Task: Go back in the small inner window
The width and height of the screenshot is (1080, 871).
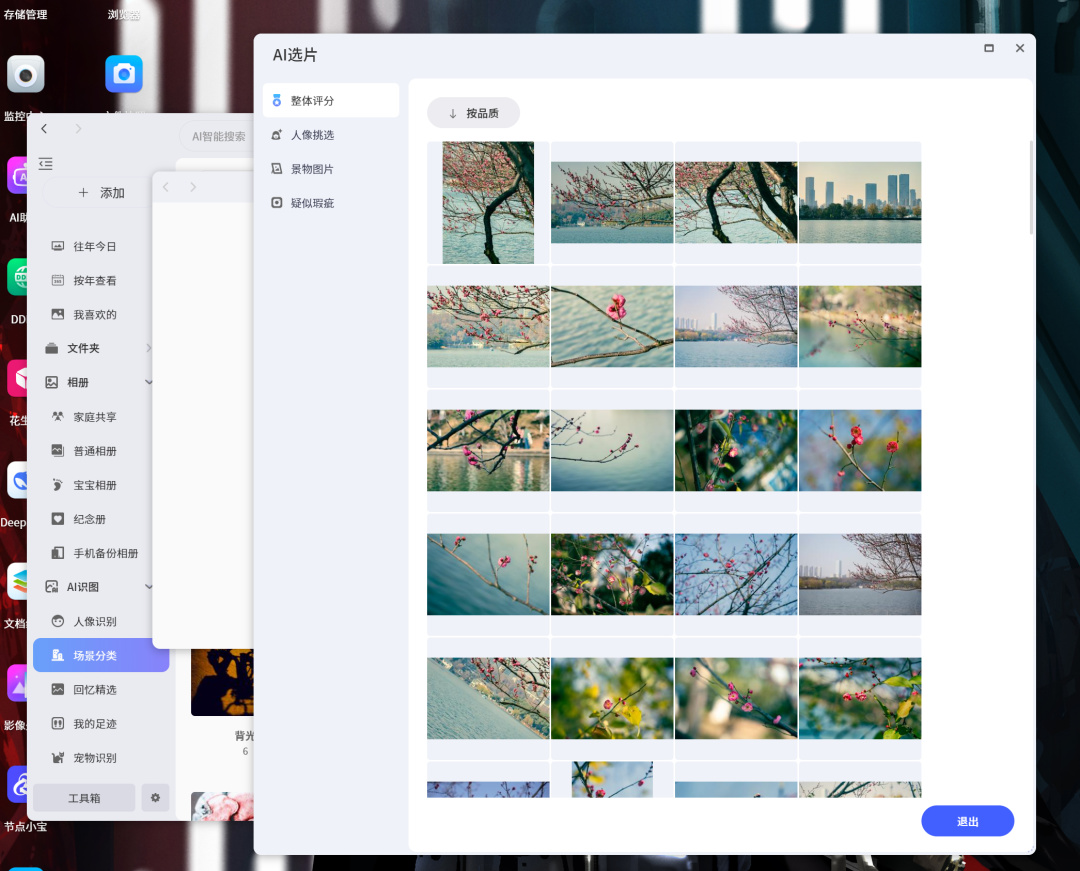Action: (165, 187)
